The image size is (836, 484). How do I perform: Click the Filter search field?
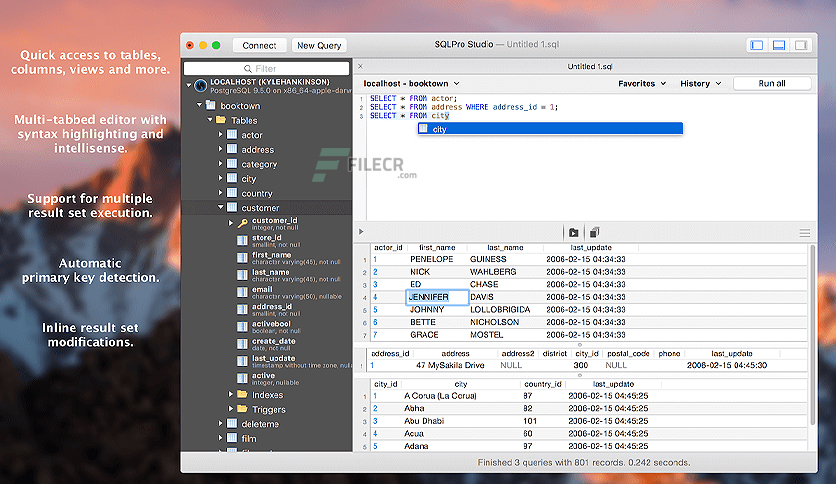267,68
